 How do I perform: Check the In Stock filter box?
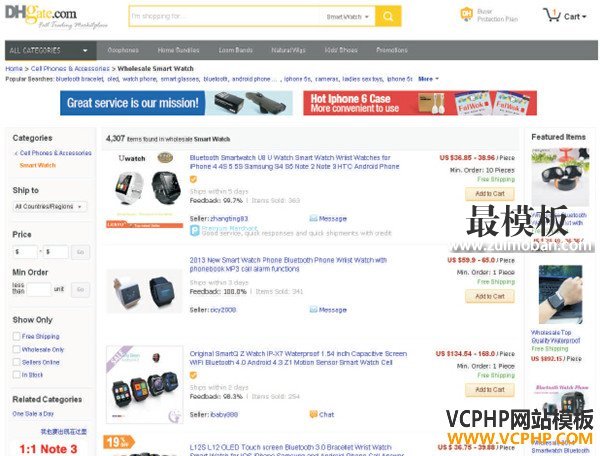(16, 375)
